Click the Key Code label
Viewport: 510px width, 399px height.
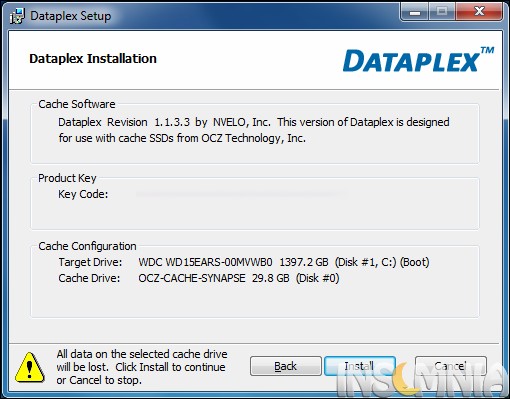[83, 194]
